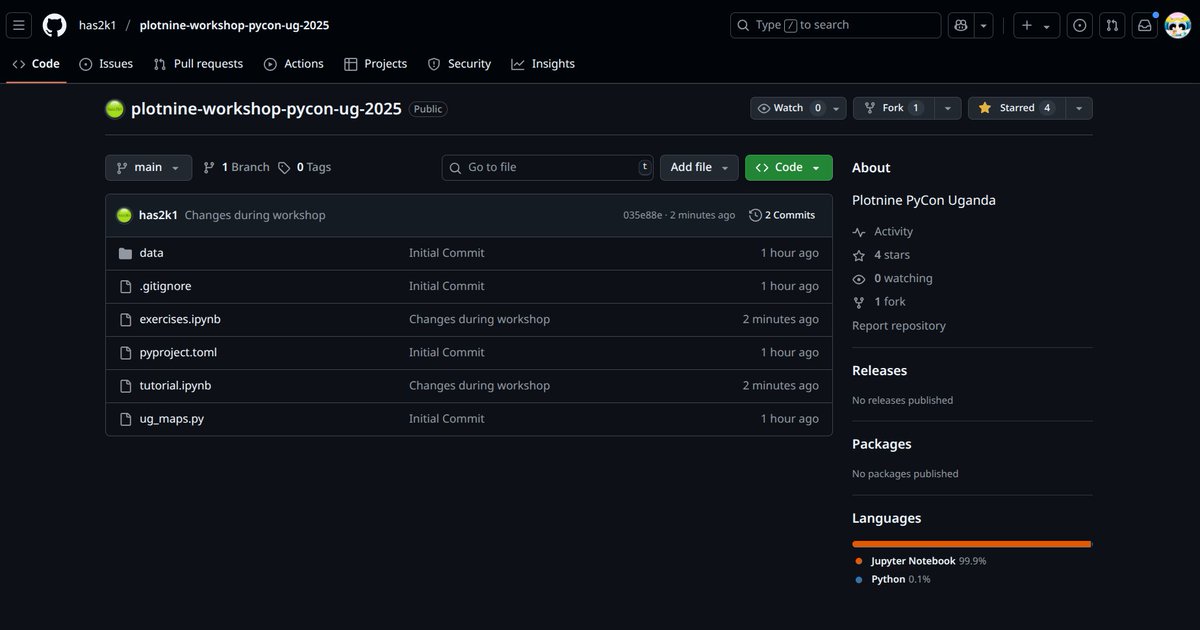Click file icon next to exercises.ipynb
The width and height of the screenshot is (1200, 630).
click(125, 319)
